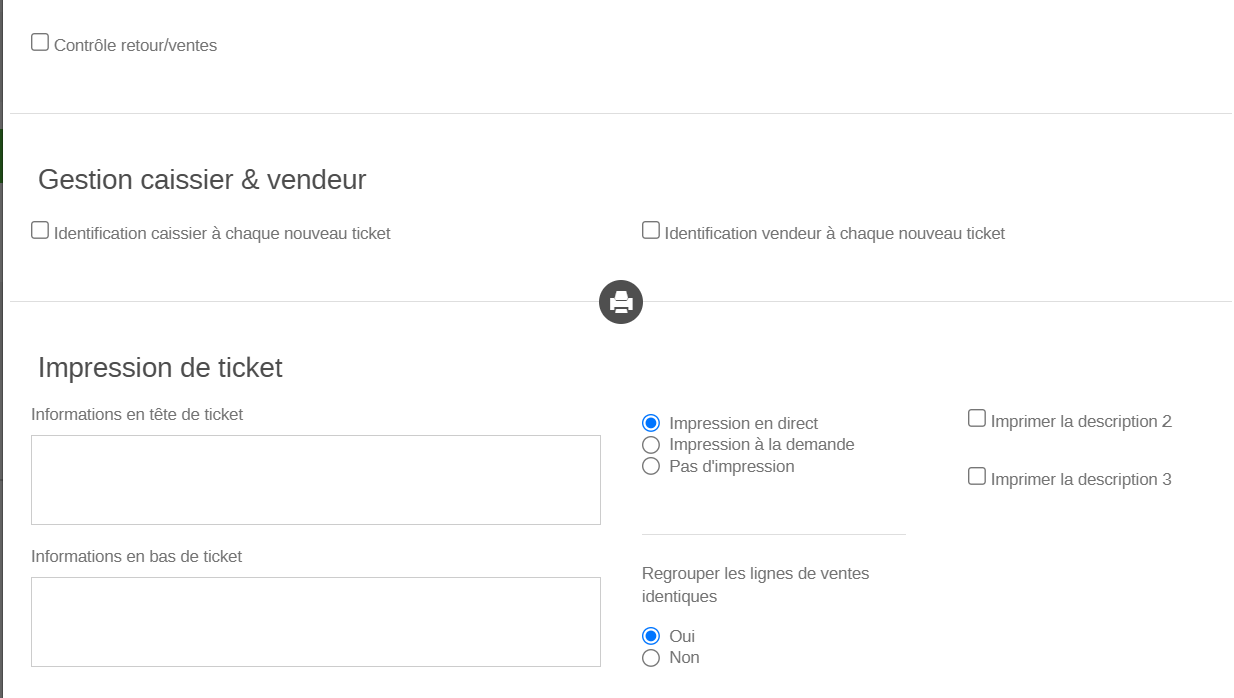Screen dimensions: 1234x698
Task: Click the Informations en tête de ticket label
Action: pos(137,414)
